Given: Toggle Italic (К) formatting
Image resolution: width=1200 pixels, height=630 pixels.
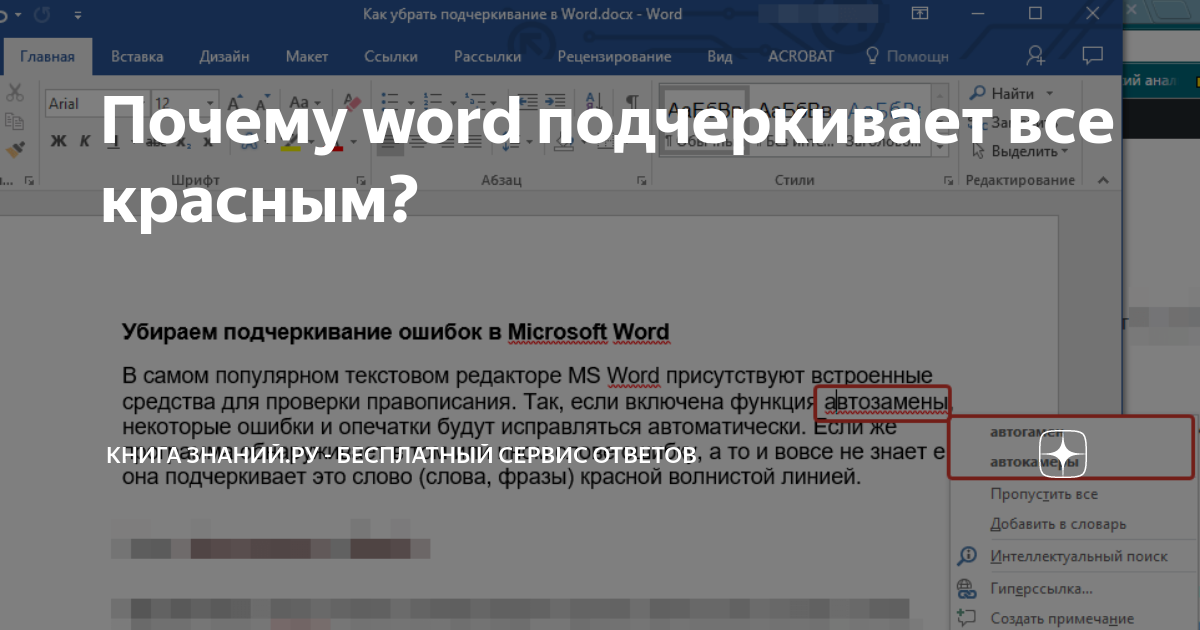Looking at the screenshot, I should (x=87, y=140).
